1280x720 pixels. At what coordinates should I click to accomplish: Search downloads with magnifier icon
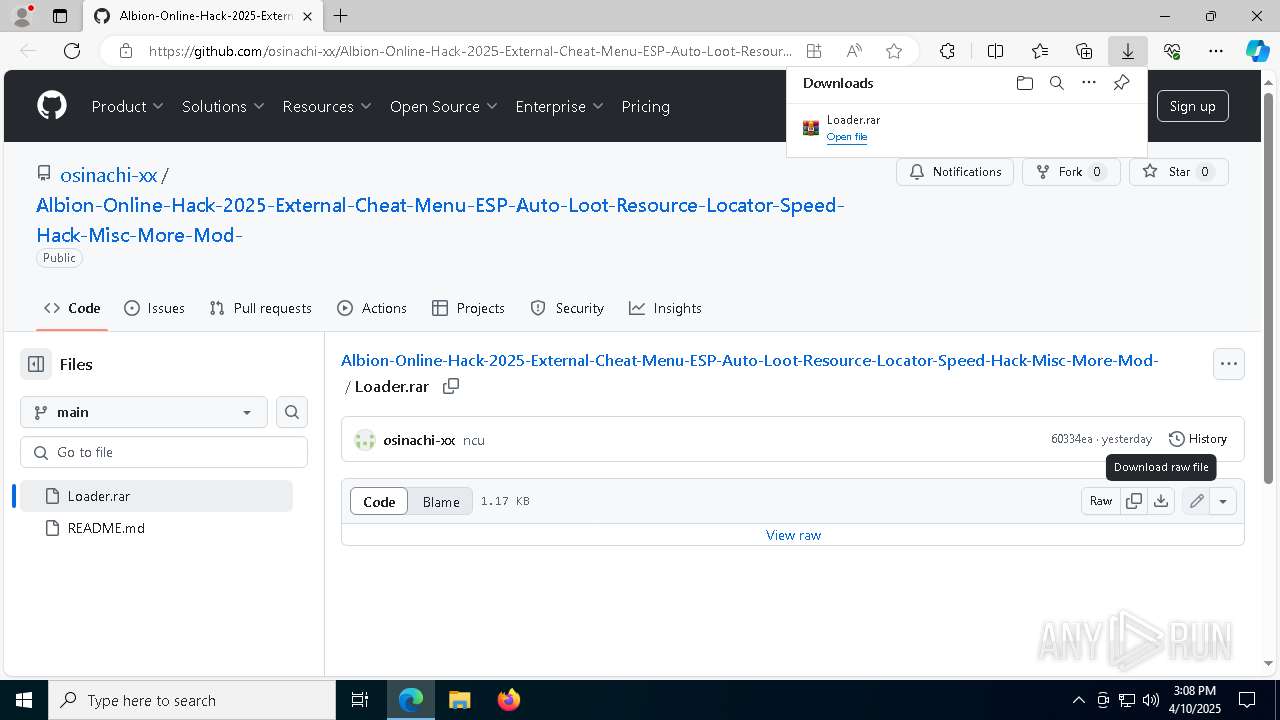1056,83
